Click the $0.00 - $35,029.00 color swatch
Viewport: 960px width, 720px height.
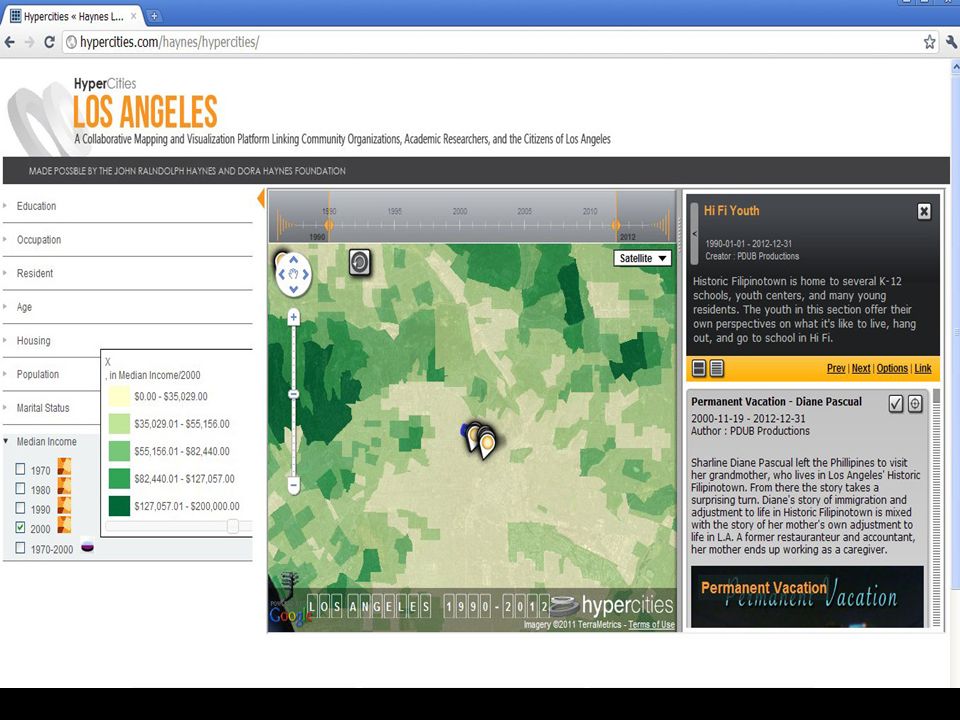pos(119,396)
